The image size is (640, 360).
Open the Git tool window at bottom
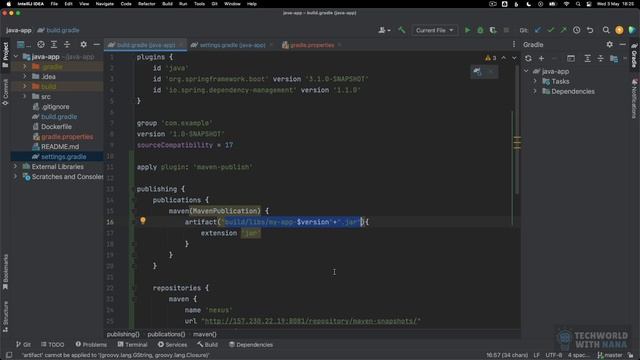23,344
